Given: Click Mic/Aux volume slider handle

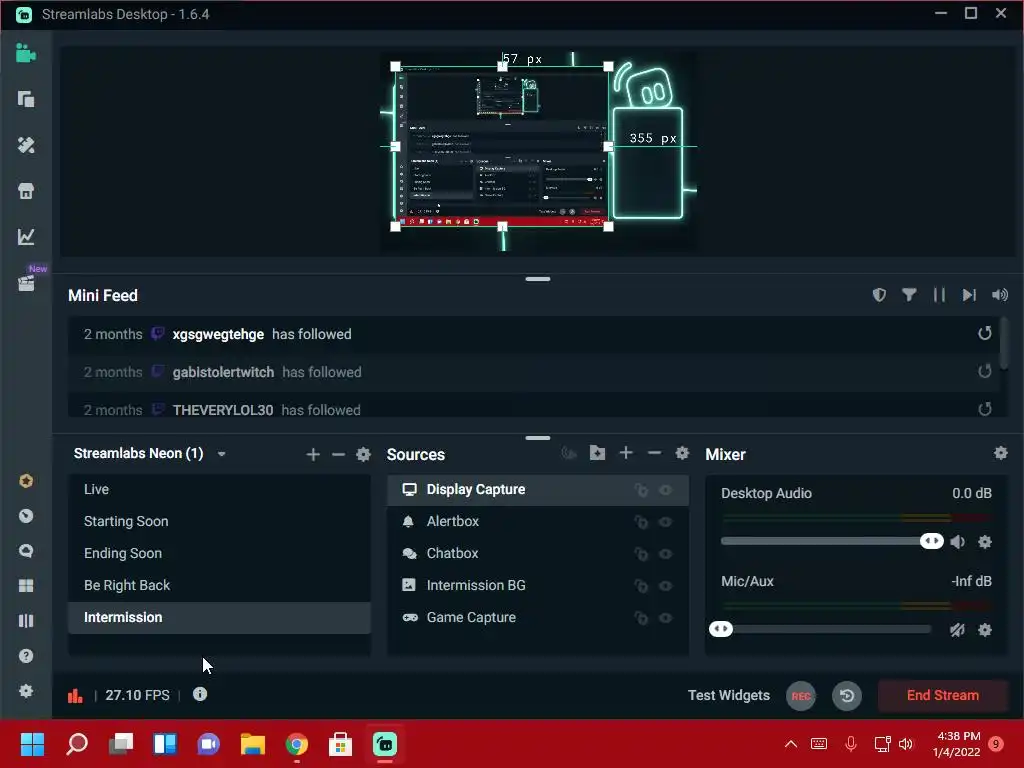Looking at the screenshot, I should pyautogui.click(x=721, y=628).
